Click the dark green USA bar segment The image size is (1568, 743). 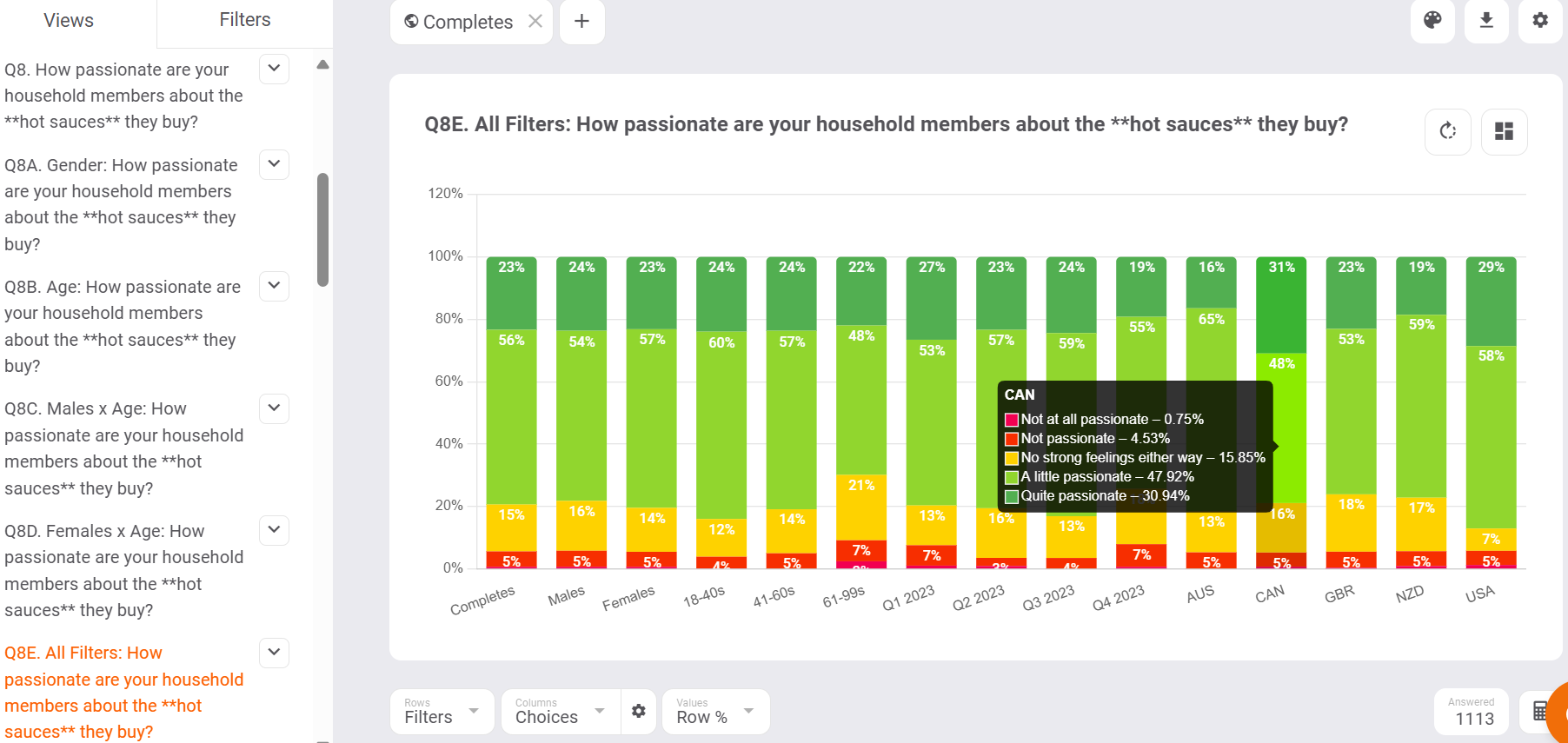(x=1491, y=301)
